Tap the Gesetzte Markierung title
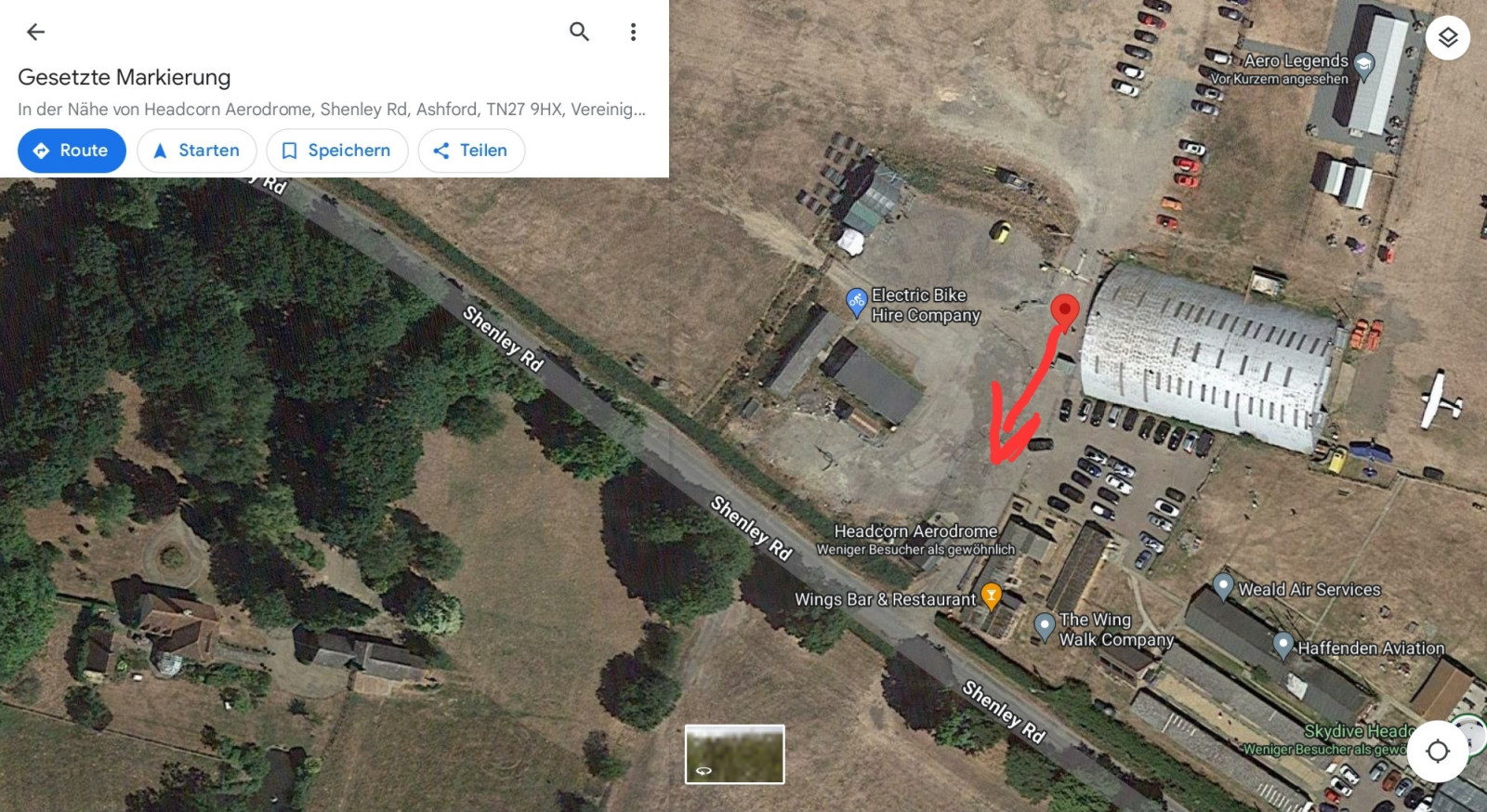 pyautogui.click(x=125, y=77)
